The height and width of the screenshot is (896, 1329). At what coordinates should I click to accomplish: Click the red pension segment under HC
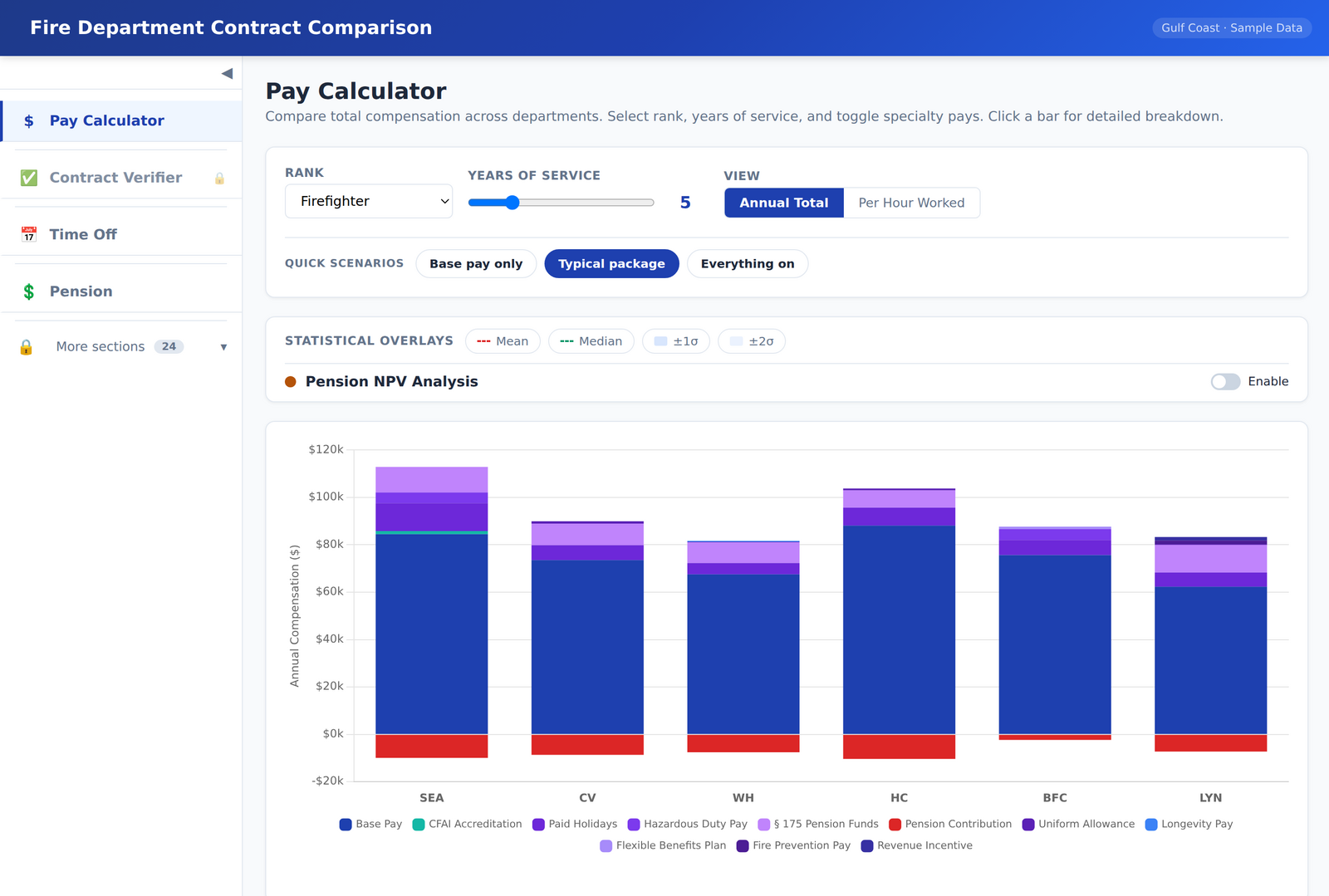pyautogui.click(x=899, y=747)
